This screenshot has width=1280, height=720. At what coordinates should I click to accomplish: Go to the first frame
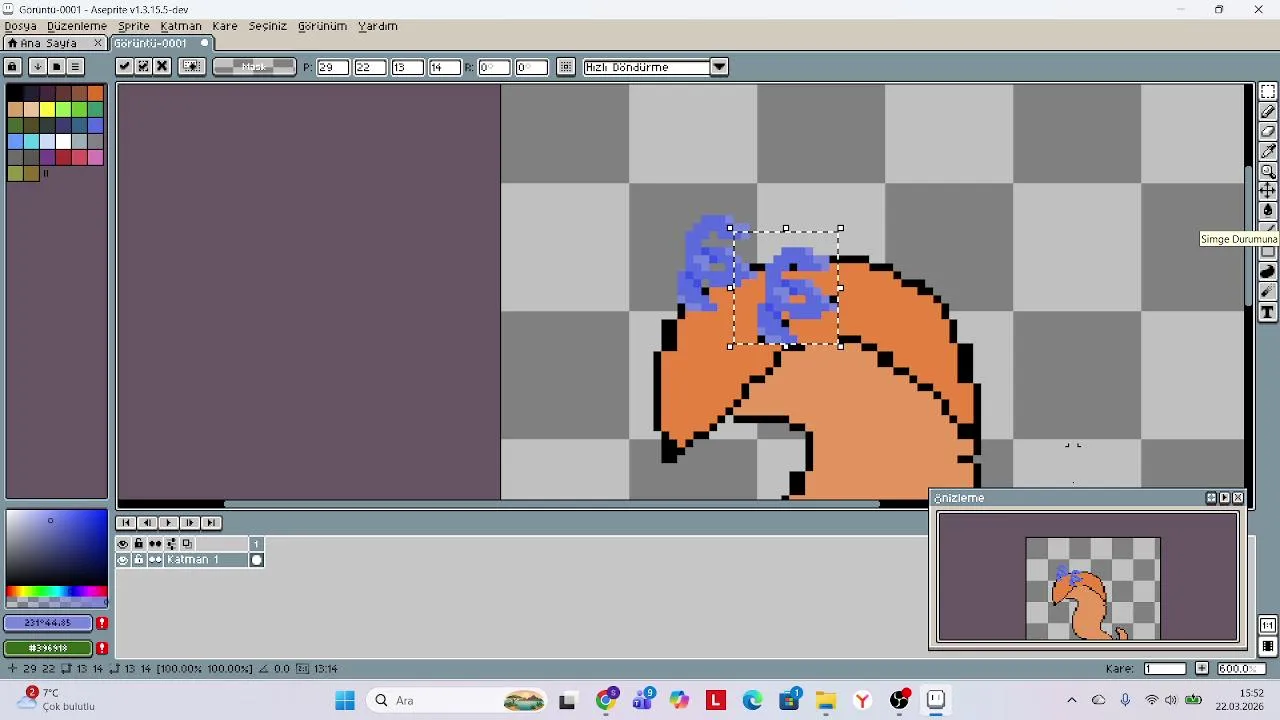[126, 523]
